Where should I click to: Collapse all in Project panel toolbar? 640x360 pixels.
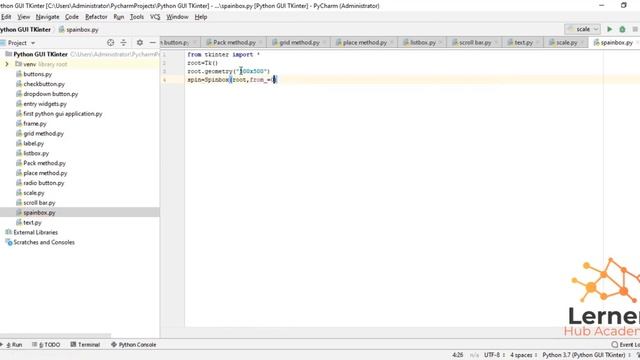pos(123,42)
